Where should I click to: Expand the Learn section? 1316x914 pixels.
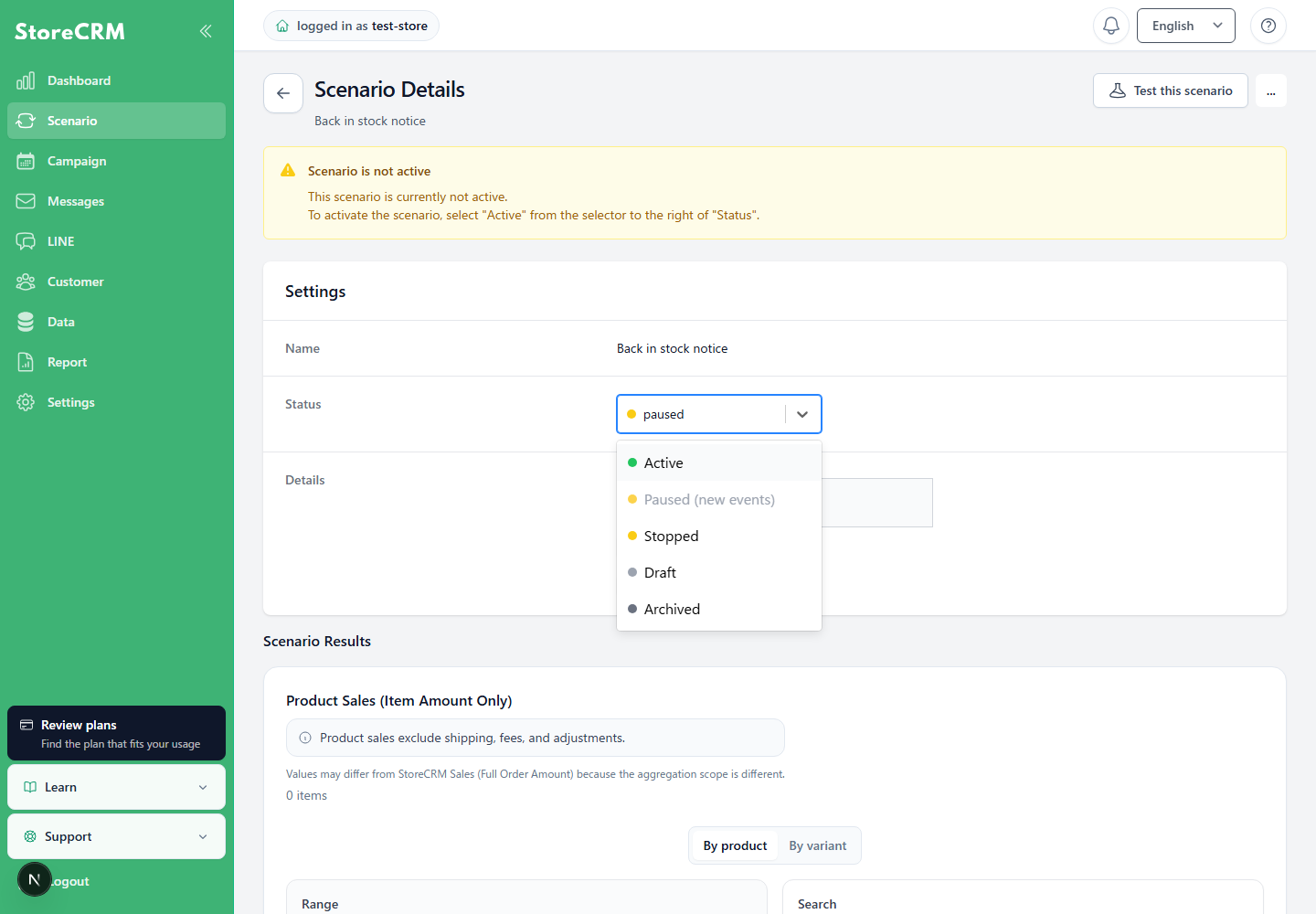[x=116, y=787]
